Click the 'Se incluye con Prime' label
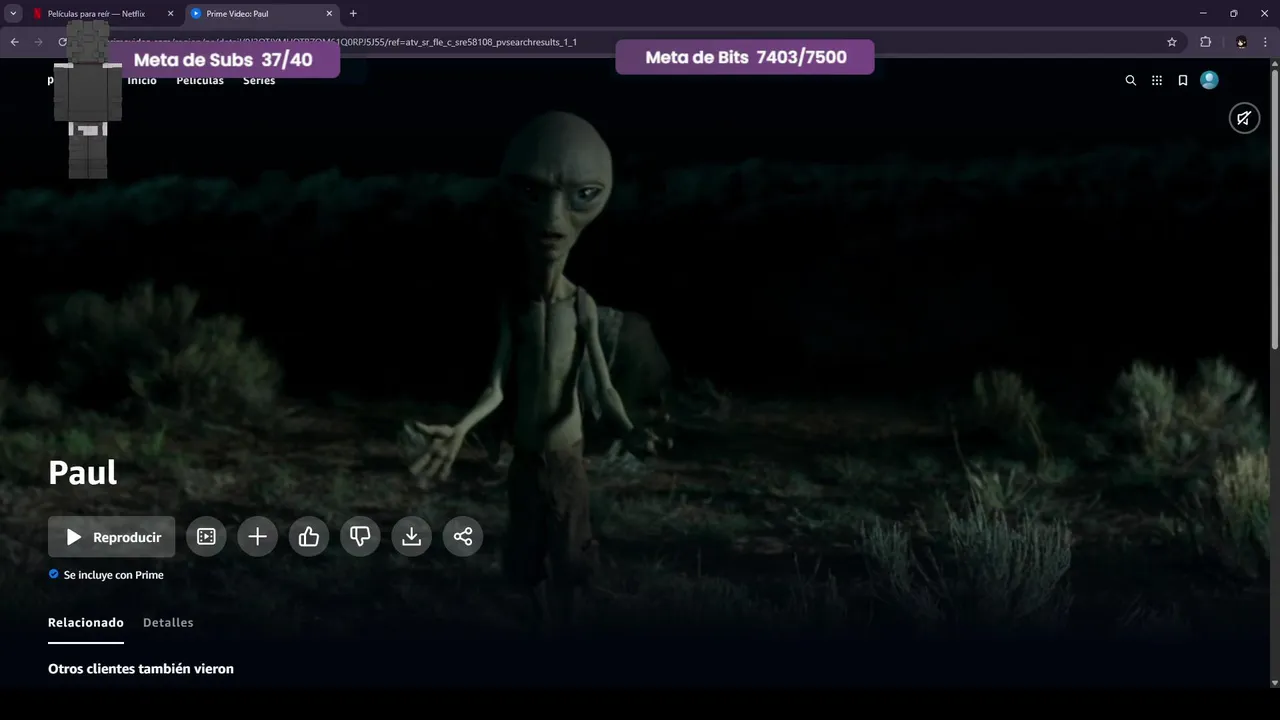 pos(113,575)
